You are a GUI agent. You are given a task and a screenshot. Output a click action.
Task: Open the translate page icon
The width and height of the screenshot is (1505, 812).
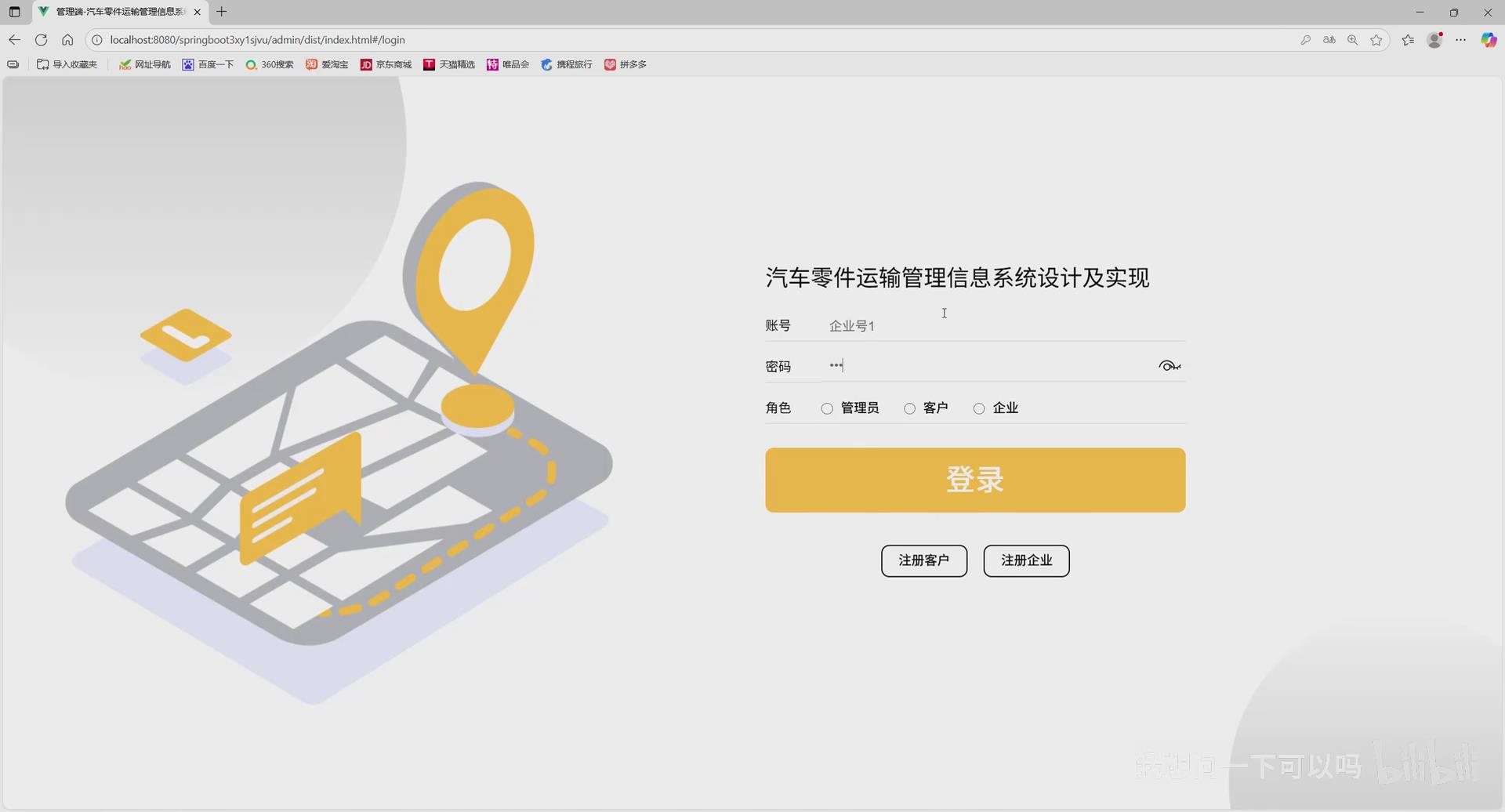point(1329,40)
